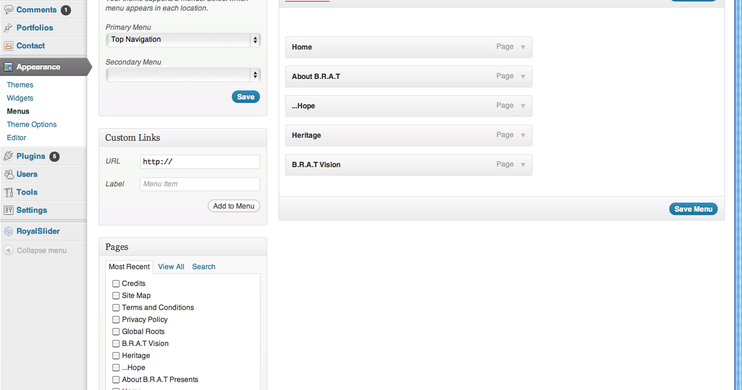Expand the Home menu item arrow
The height and width of the screenshot is (390, 742).
pyautogui.click(x=523, y=47)
